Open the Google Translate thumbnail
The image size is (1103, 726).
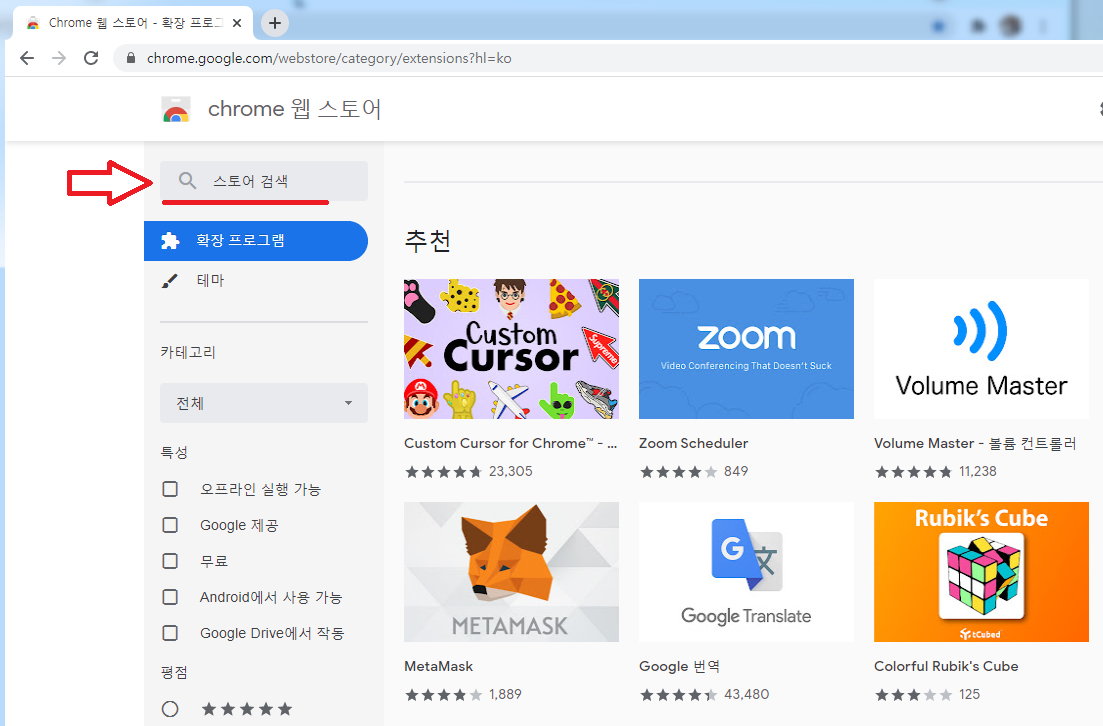(x=746, y=572)
